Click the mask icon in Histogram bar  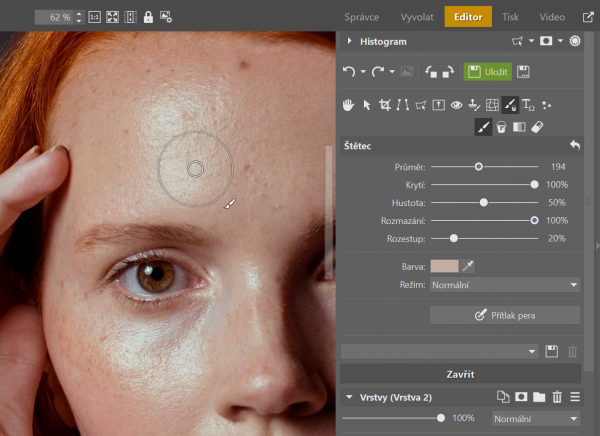pos(546,41)
